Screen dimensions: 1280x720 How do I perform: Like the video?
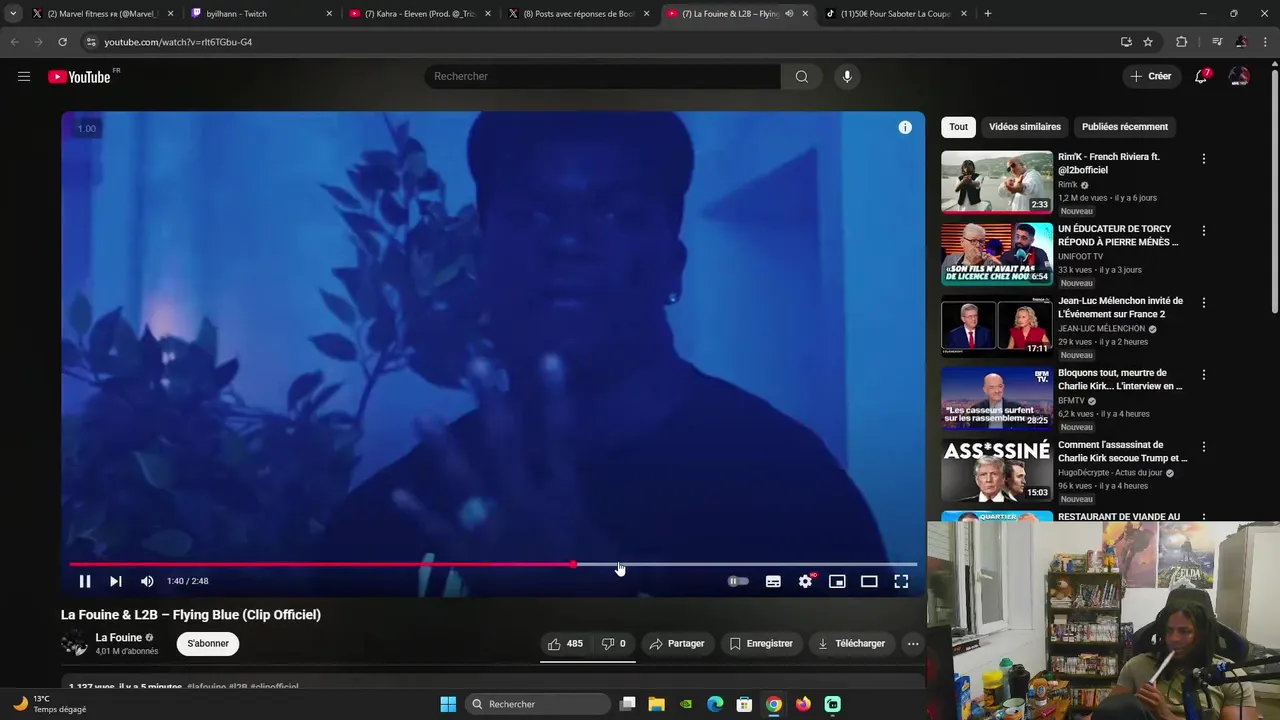pyautogui.click(x=566, y=644)
